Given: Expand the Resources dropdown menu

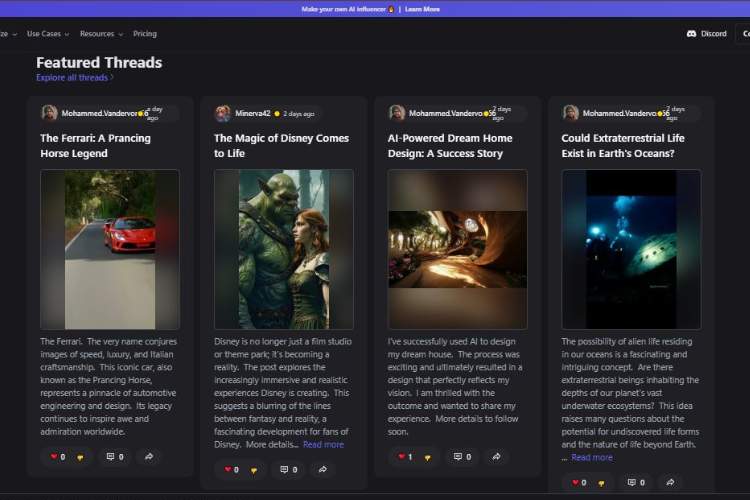Looking at the screenshot, I should pos(100,34).
